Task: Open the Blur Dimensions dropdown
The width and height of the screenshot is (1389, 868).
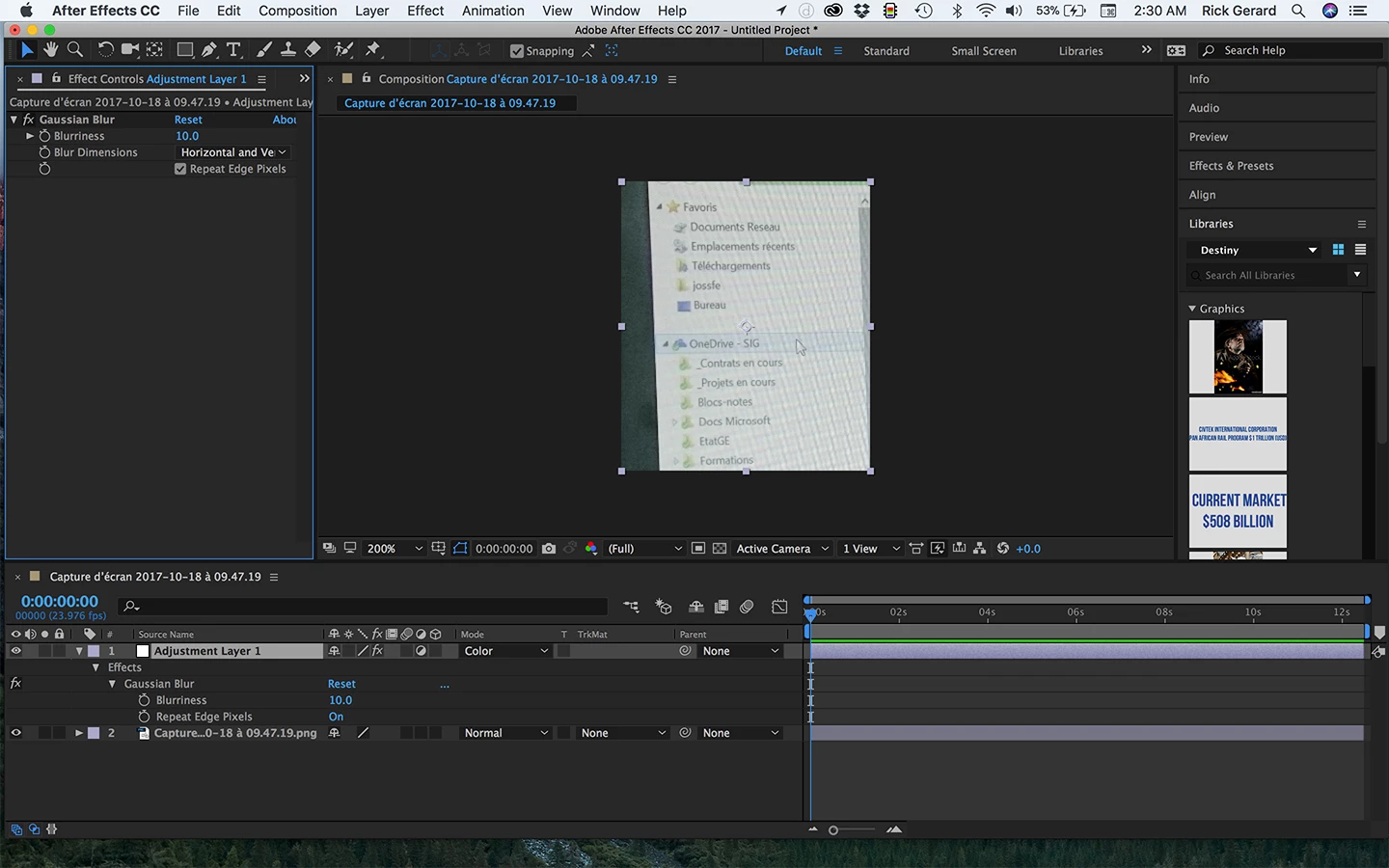Action: [232, 152]
